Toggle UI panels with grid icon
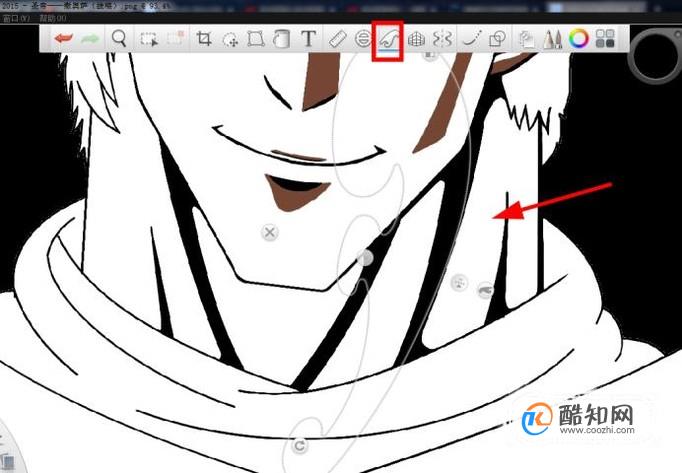The image size is (682, 473). (605, 38)
